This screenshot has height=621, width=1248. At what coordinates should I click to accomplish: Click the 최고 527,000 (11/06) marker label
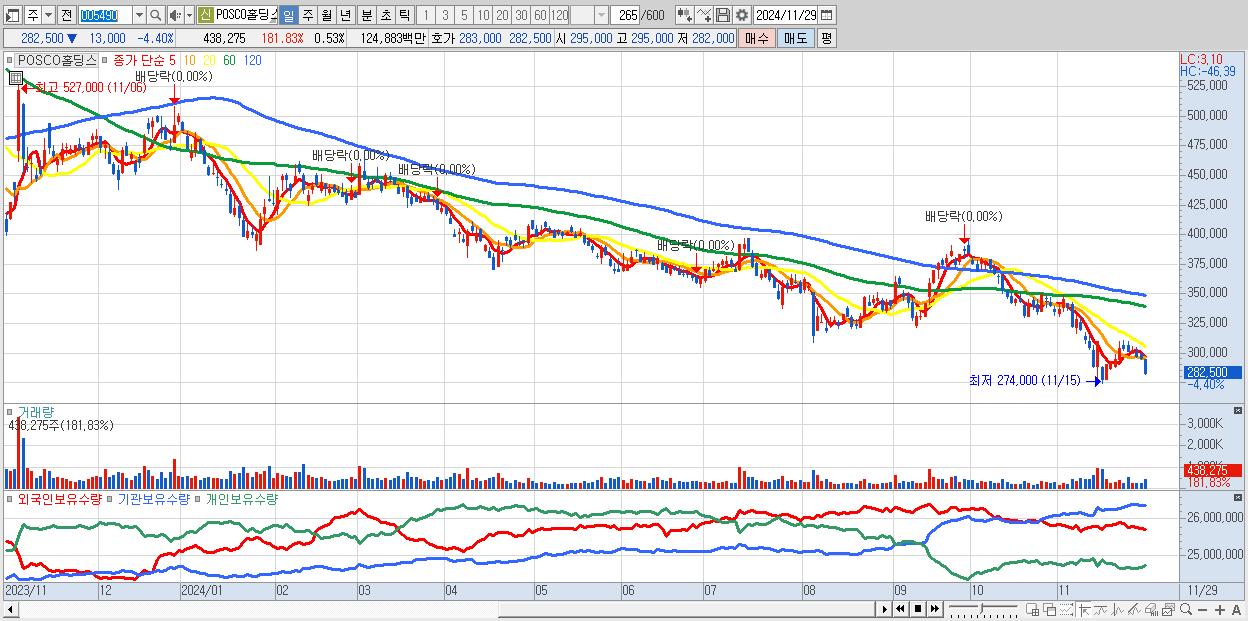(90, 87)
